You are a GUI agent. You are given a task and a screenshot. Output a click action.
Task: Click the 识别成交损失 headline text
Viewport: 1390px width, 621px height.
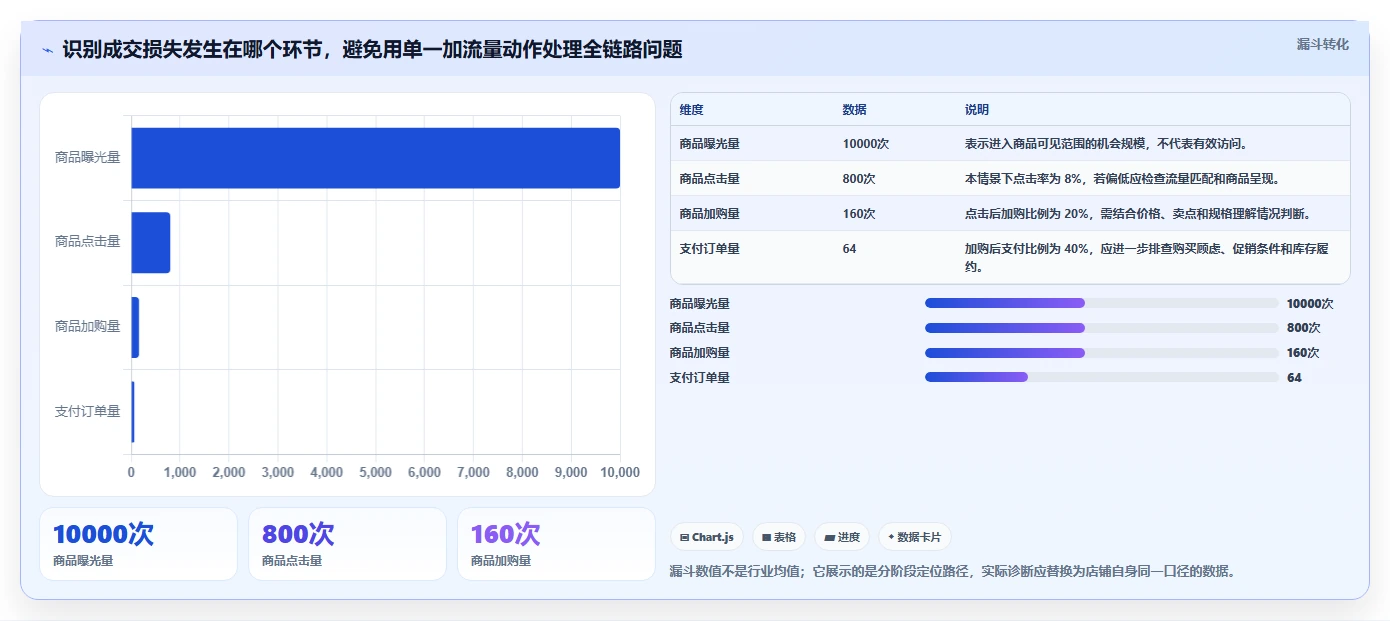coord(372,50)
